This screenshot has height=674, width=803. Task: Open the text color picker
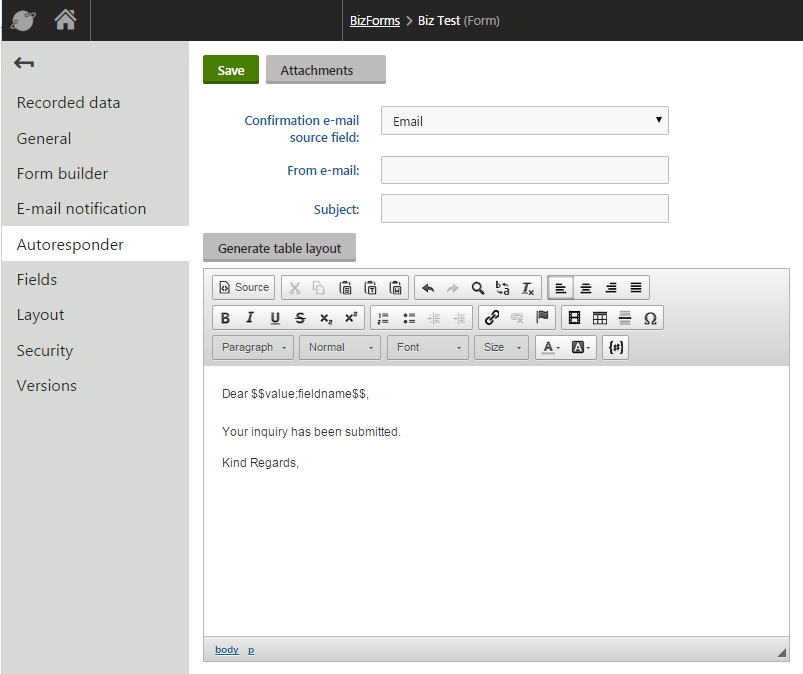[x=551, y=347]
